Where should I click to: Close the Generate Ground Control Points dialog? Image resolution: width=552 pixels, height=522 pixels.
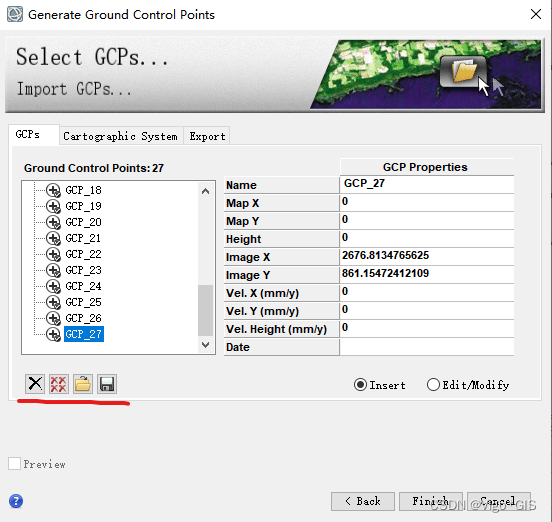coord(536,14)
